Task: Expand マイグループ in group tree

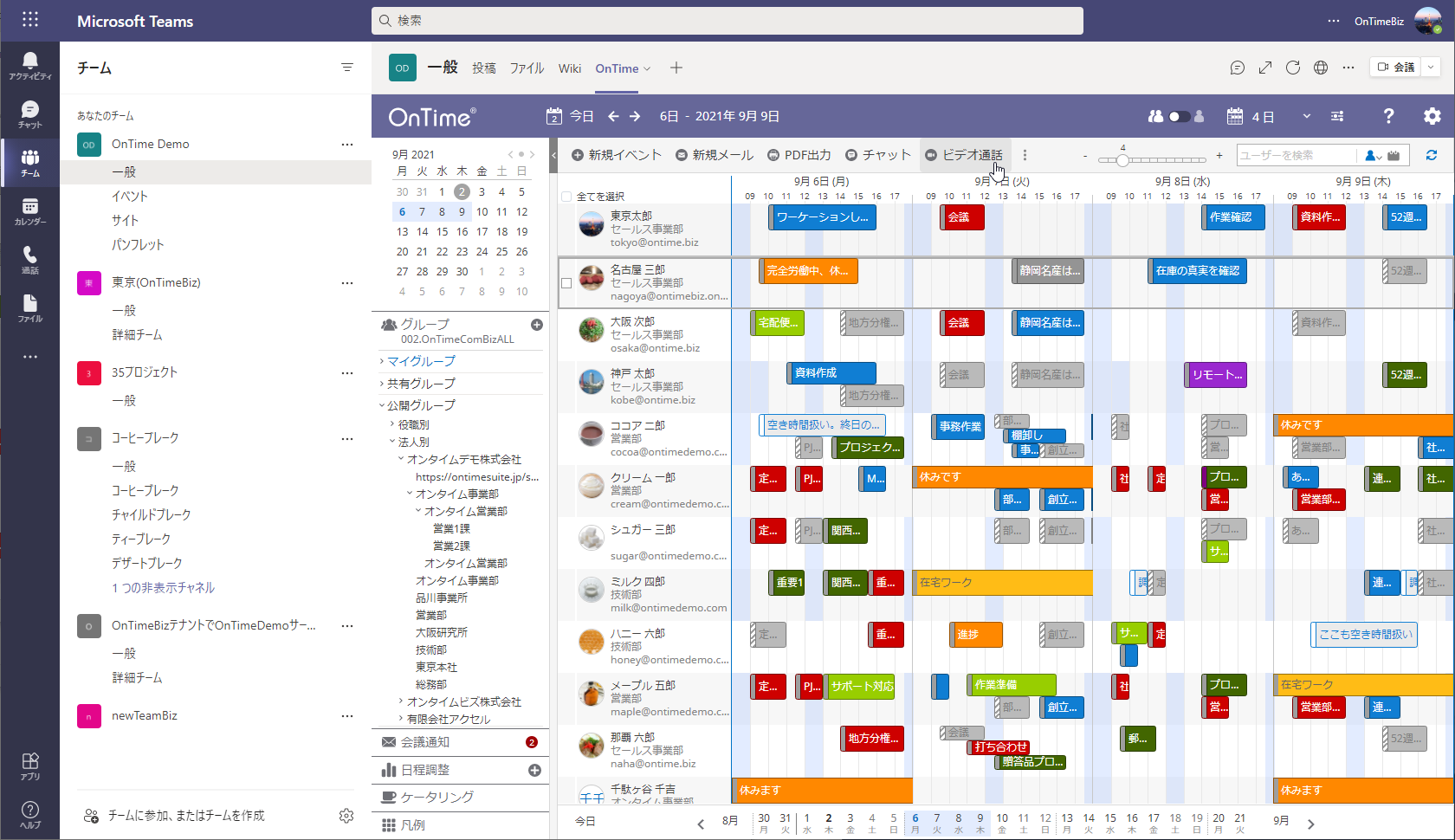Action: point(382,361)
